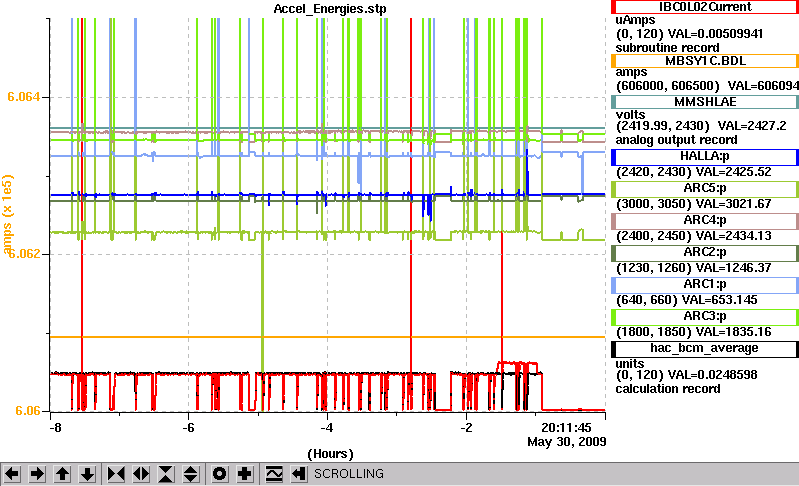
Task: Select the ARC1:p legend entry
Action: [705, 285]
